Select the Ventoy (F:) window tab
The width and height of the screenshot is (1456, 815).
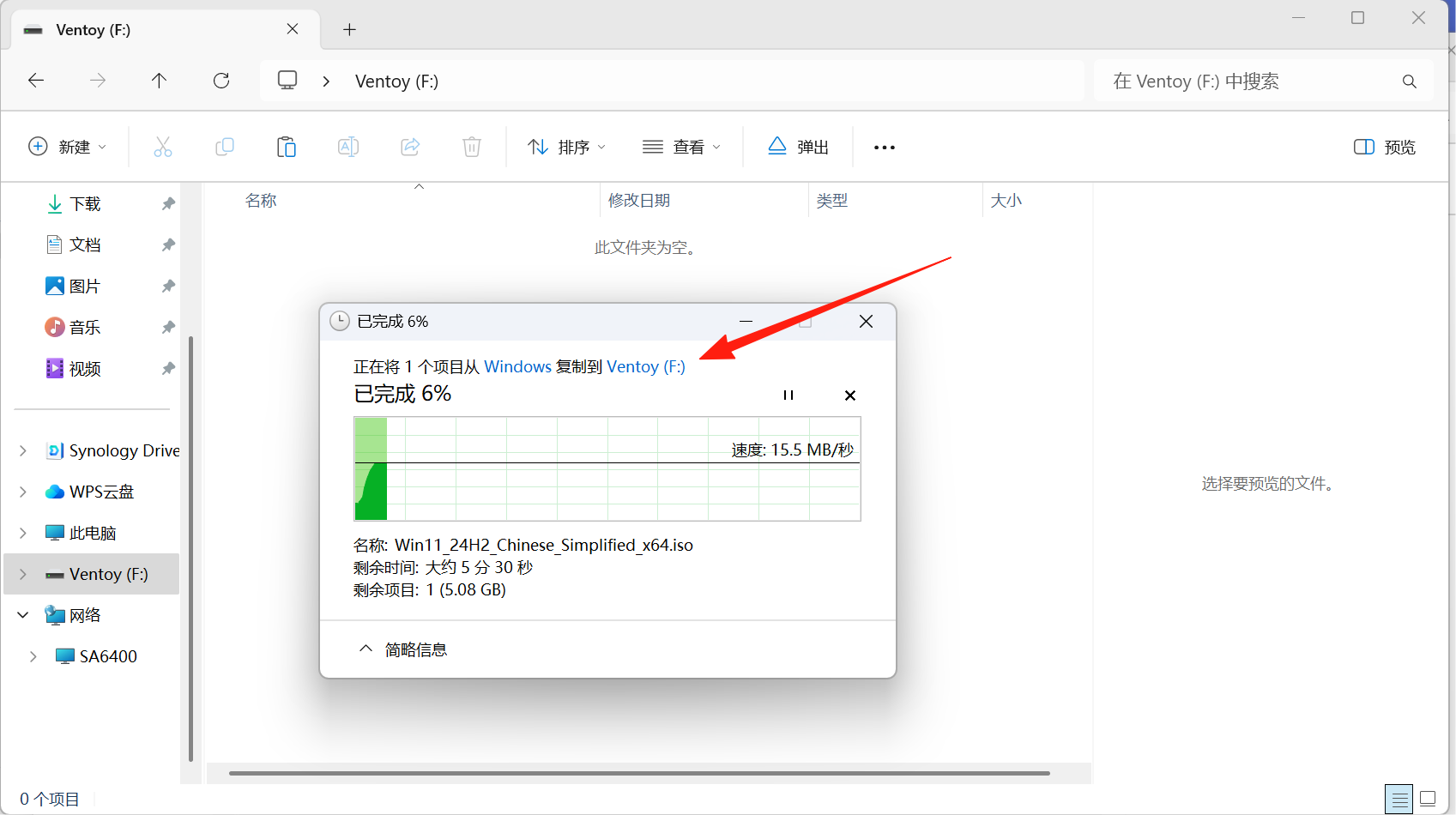pos(166,30)
